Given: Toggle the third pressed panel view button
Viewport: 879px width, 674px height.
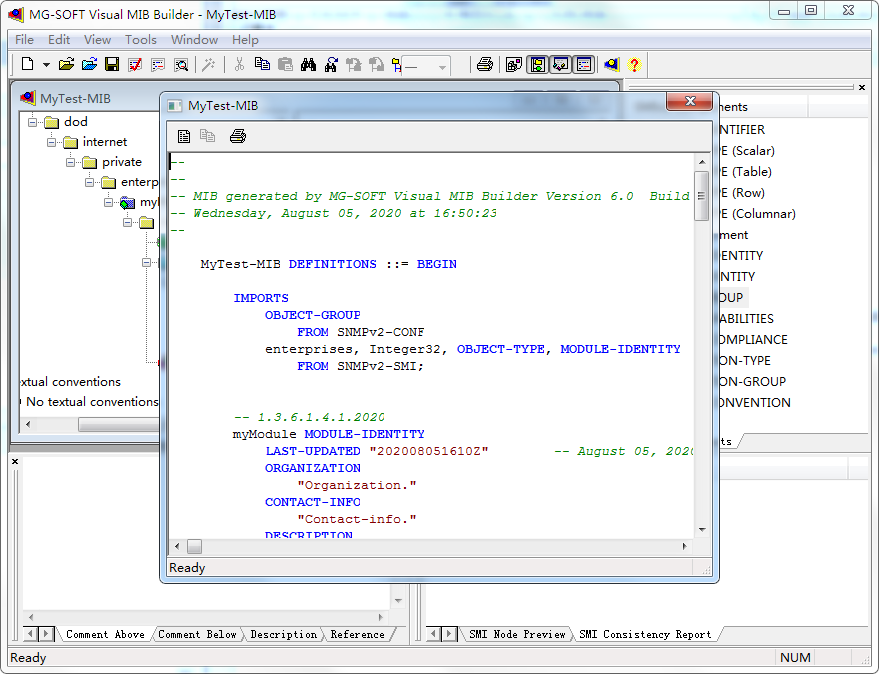Looking at the screenshot, I should [x=584, y=65].
